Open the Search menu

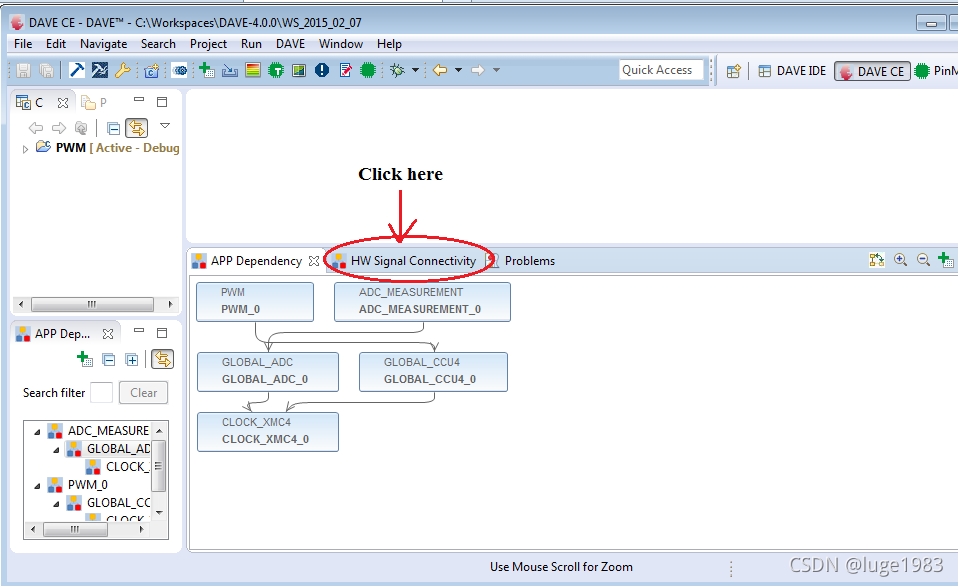coord(158,44)
